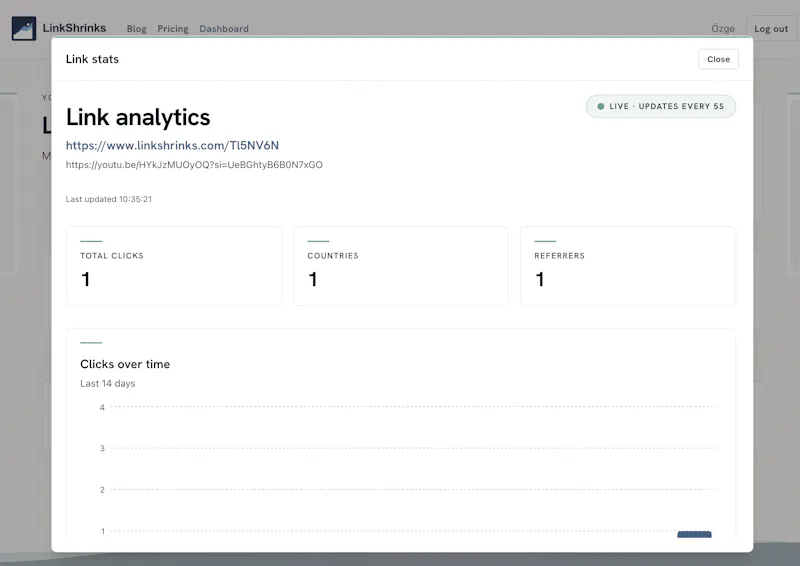Click the LinkShrinks logo icon
Screen dimensions: 800x566
[x=24, y=28]
